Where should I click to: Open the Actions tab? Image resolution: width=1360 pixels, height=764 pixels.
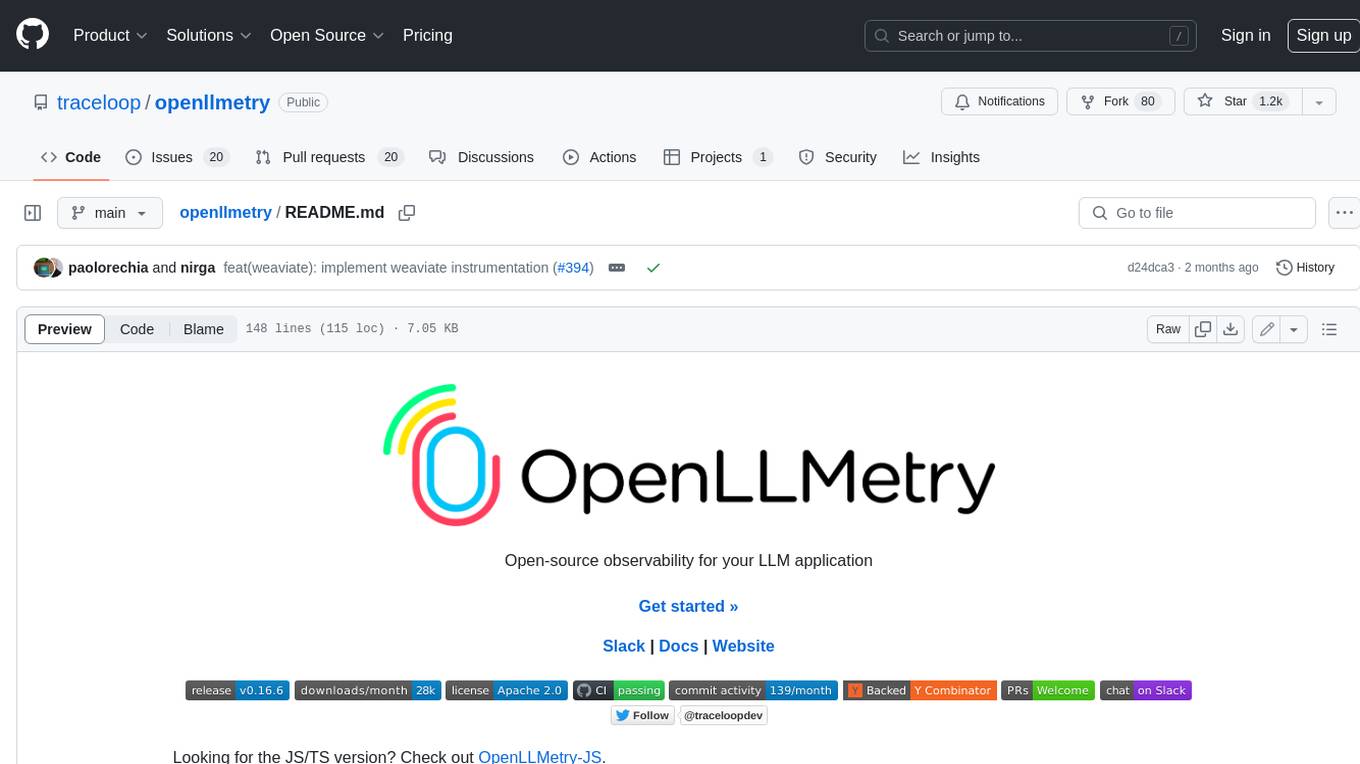coord(599,157)
